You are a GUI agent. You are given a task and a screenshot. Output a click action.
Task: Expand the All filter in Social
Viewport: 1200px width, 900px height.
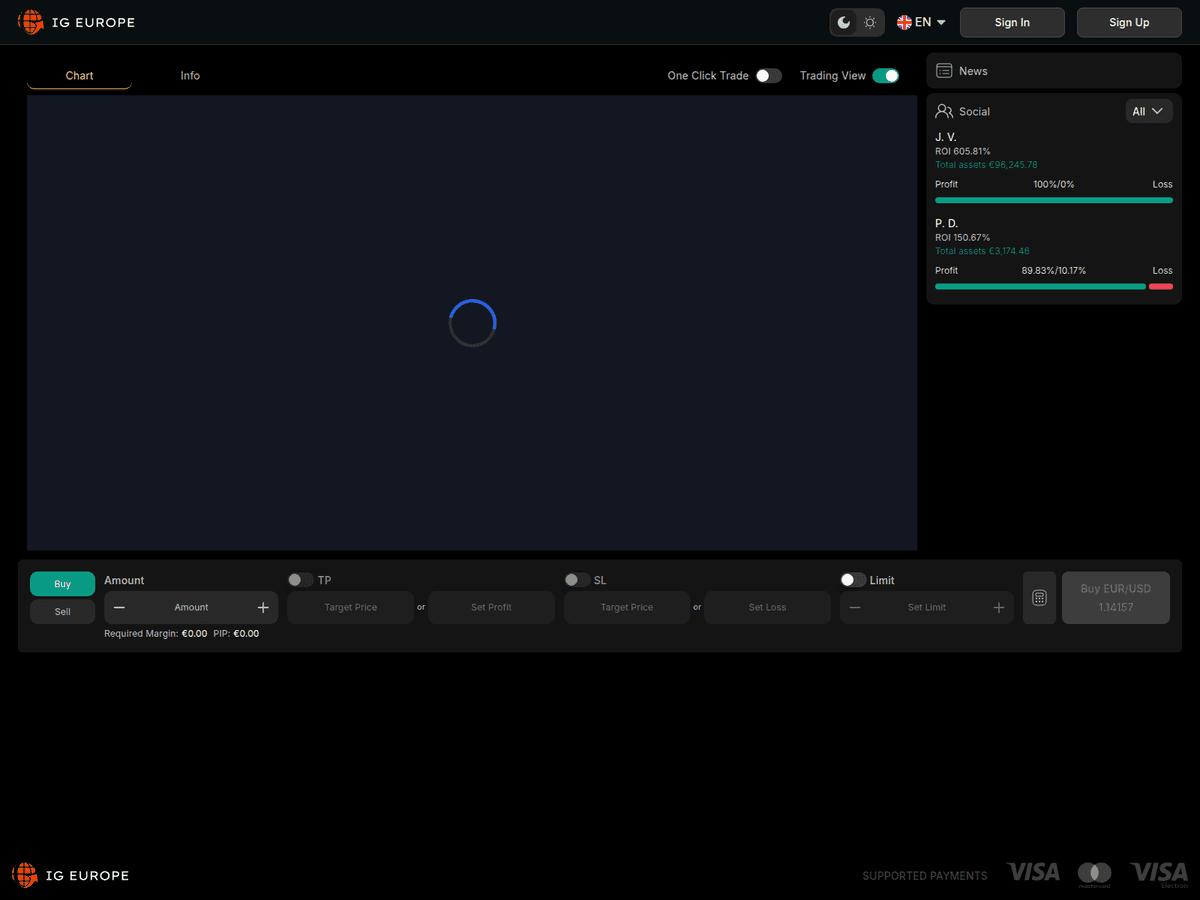[x=1149, y=111]
